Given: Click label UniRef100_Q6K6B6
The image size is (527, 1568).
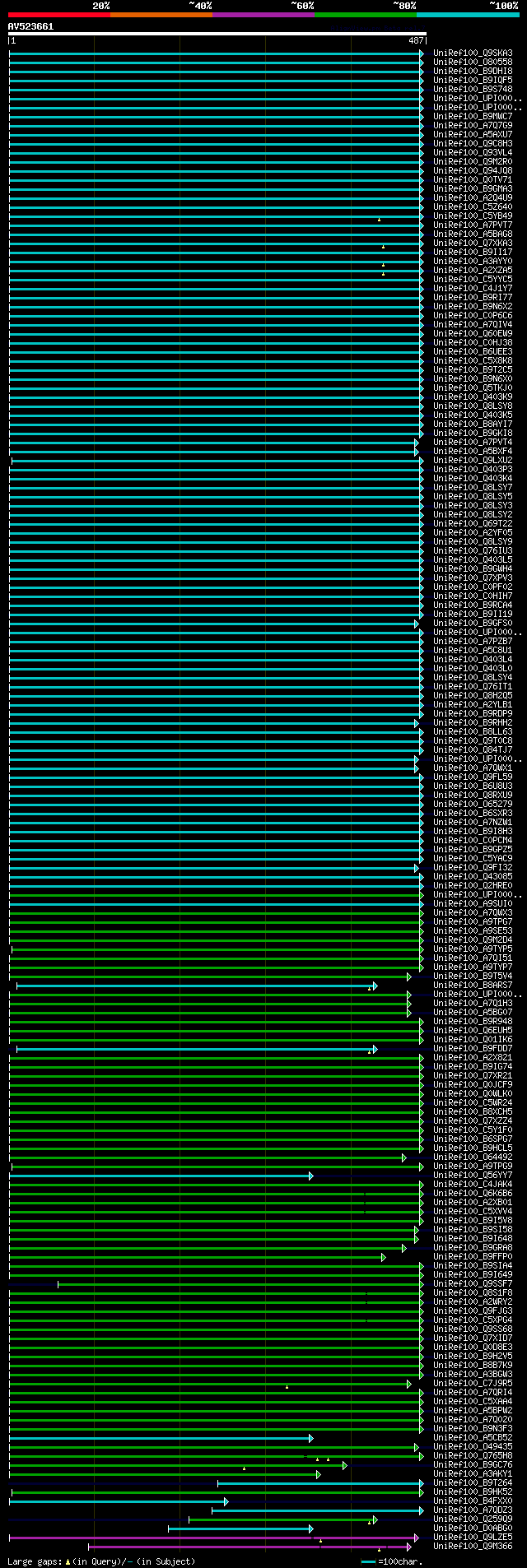Looking at the screenshot, I should (x=473, y=1193).
